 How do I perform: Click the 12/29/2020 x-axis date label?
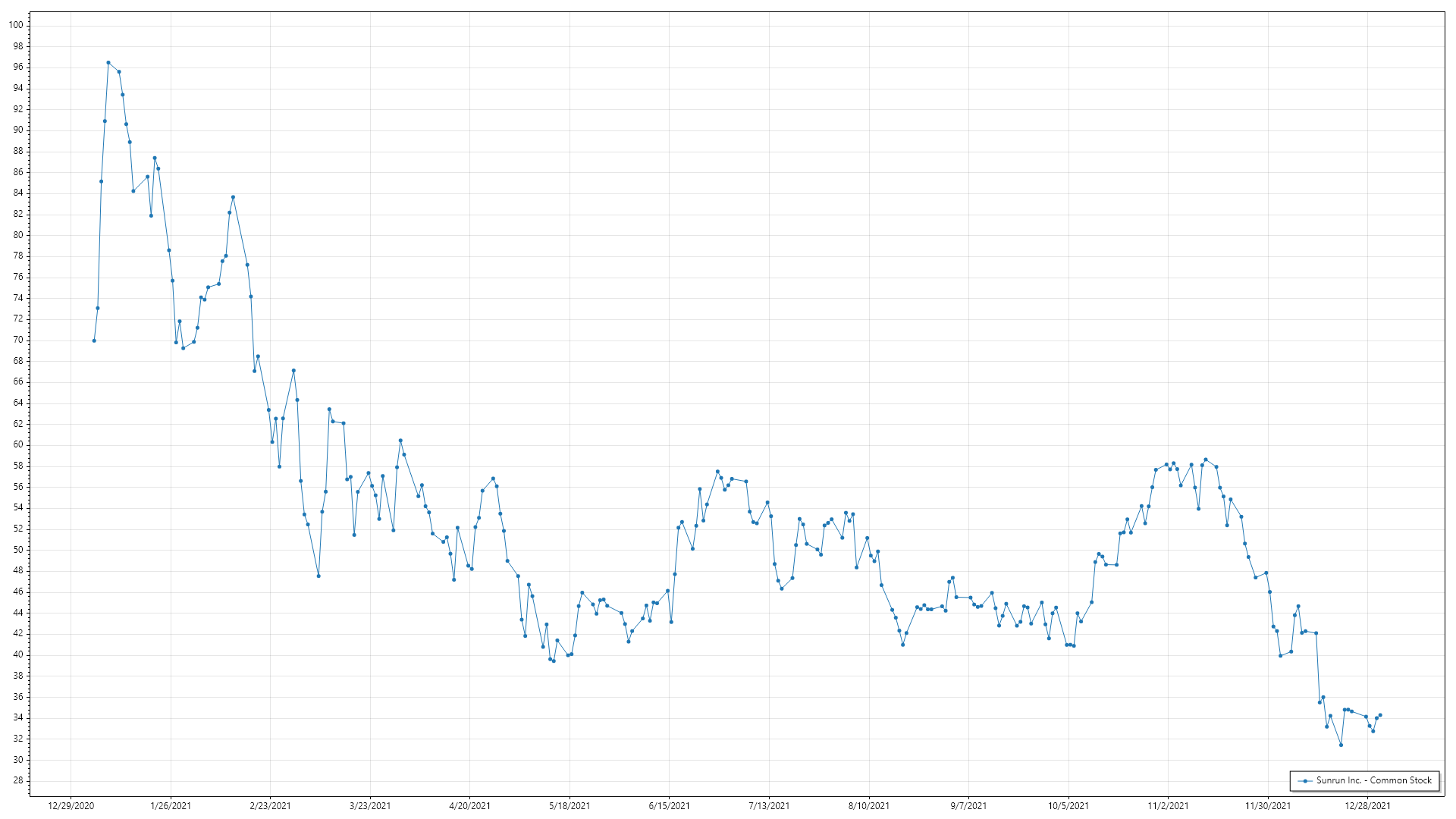(x=71, y=806)
